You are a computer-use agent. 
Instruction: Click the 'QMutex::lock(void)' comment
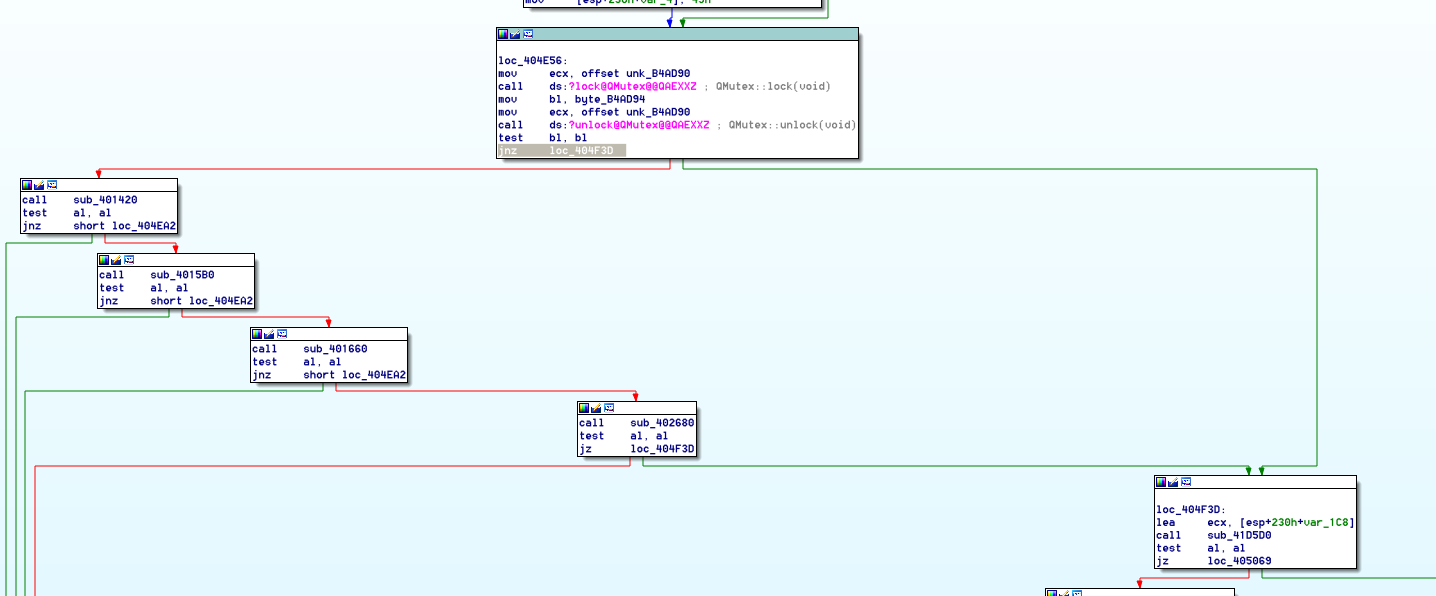pos(772,87)
